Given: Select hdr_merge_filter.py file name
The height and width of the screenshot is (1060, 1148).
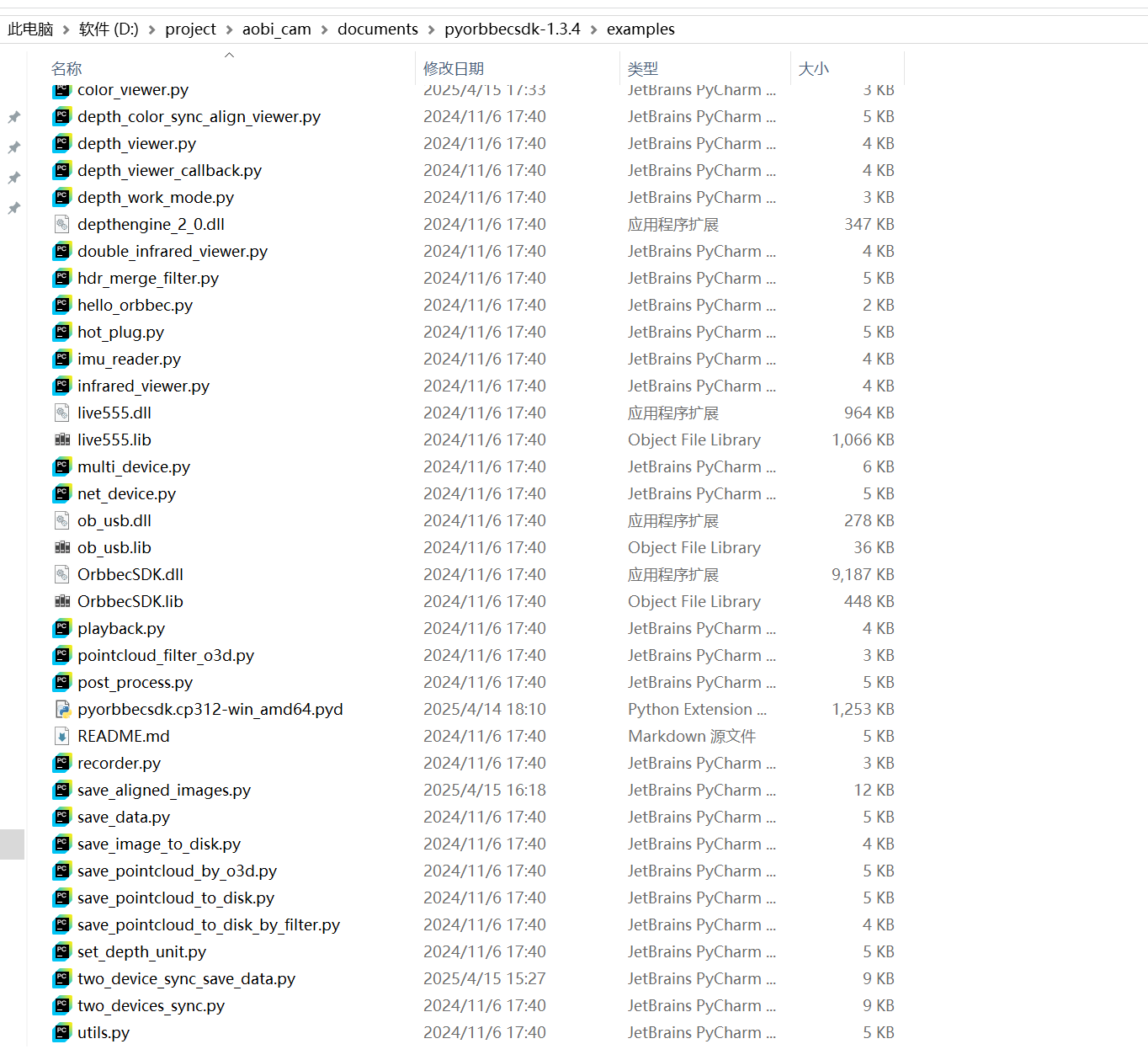Looking at the screenshot, I should (148, 278).
